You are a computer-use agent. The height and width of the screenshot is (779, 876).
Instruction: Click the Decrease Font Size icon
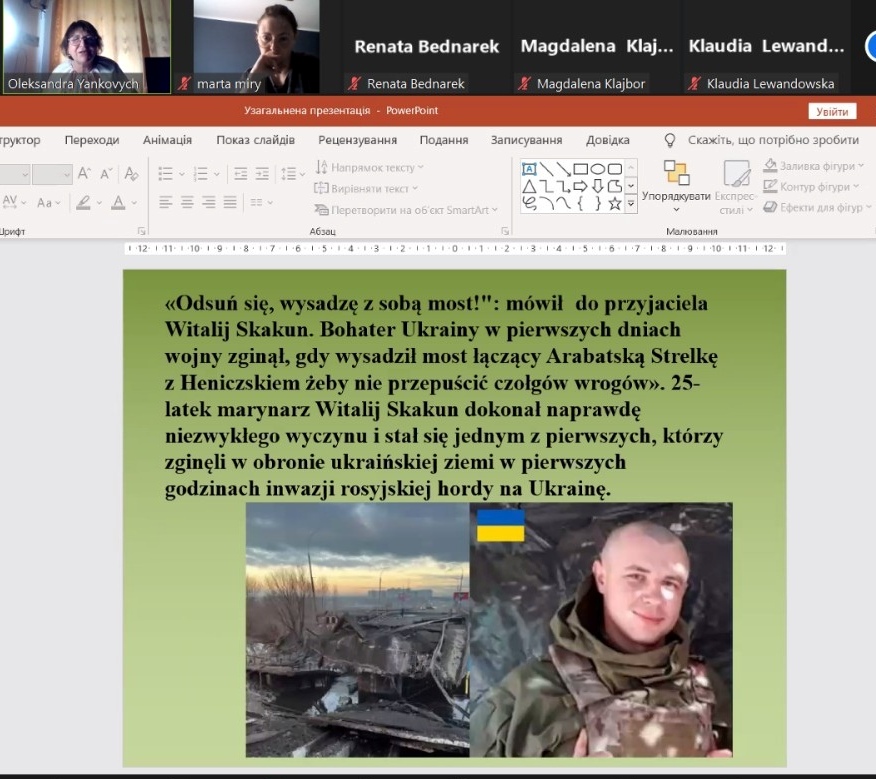click(106, 173)
